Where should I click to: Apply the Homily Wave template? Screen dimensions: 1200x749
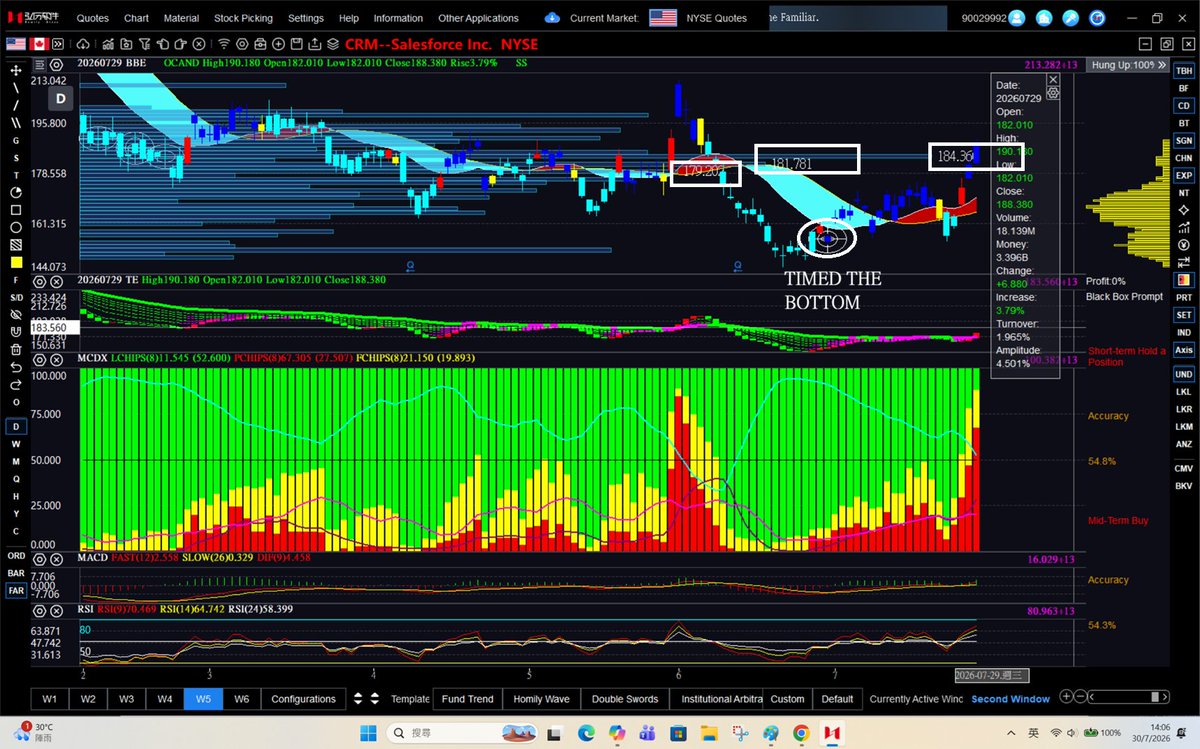coord(541,699)
